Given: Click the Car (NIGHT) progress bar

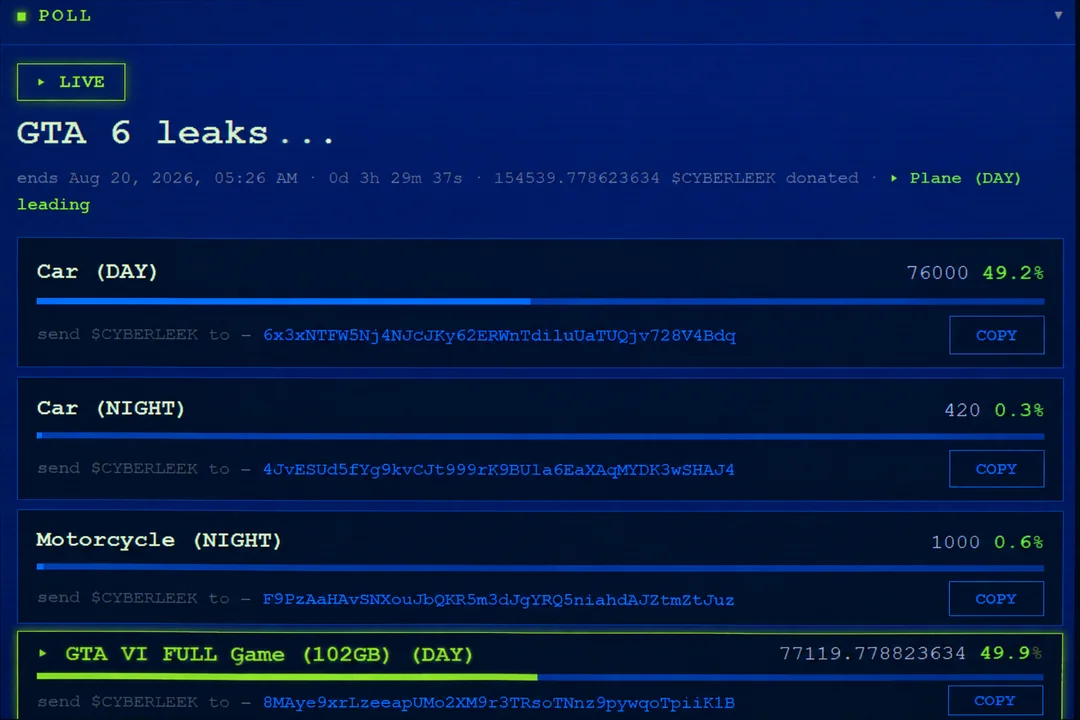Looking at the screenshot, I should 540,435.
